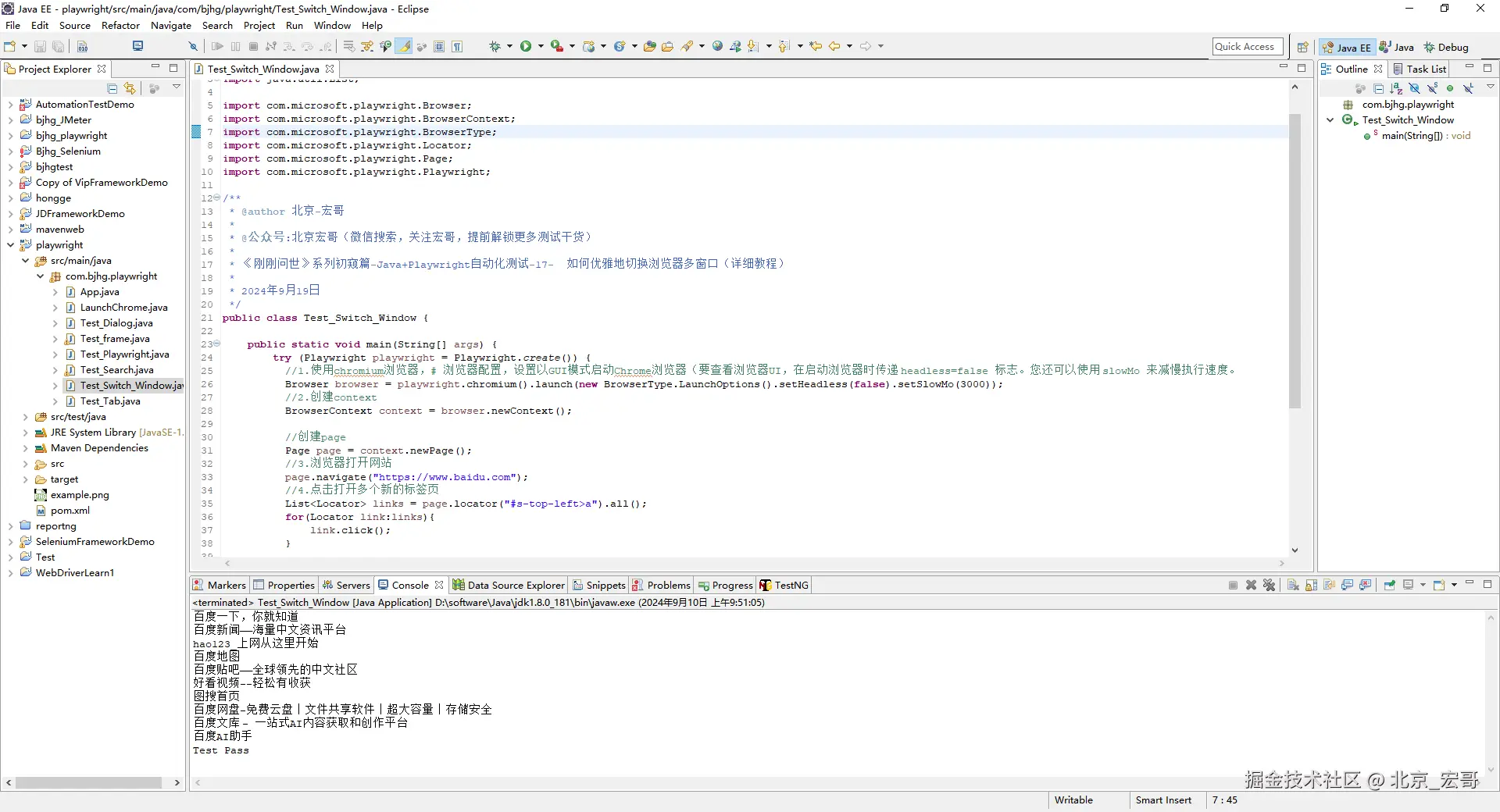
Task: Click the Open Type icon in toolbar
Action: pyautogui.click(x=649, y=46)
